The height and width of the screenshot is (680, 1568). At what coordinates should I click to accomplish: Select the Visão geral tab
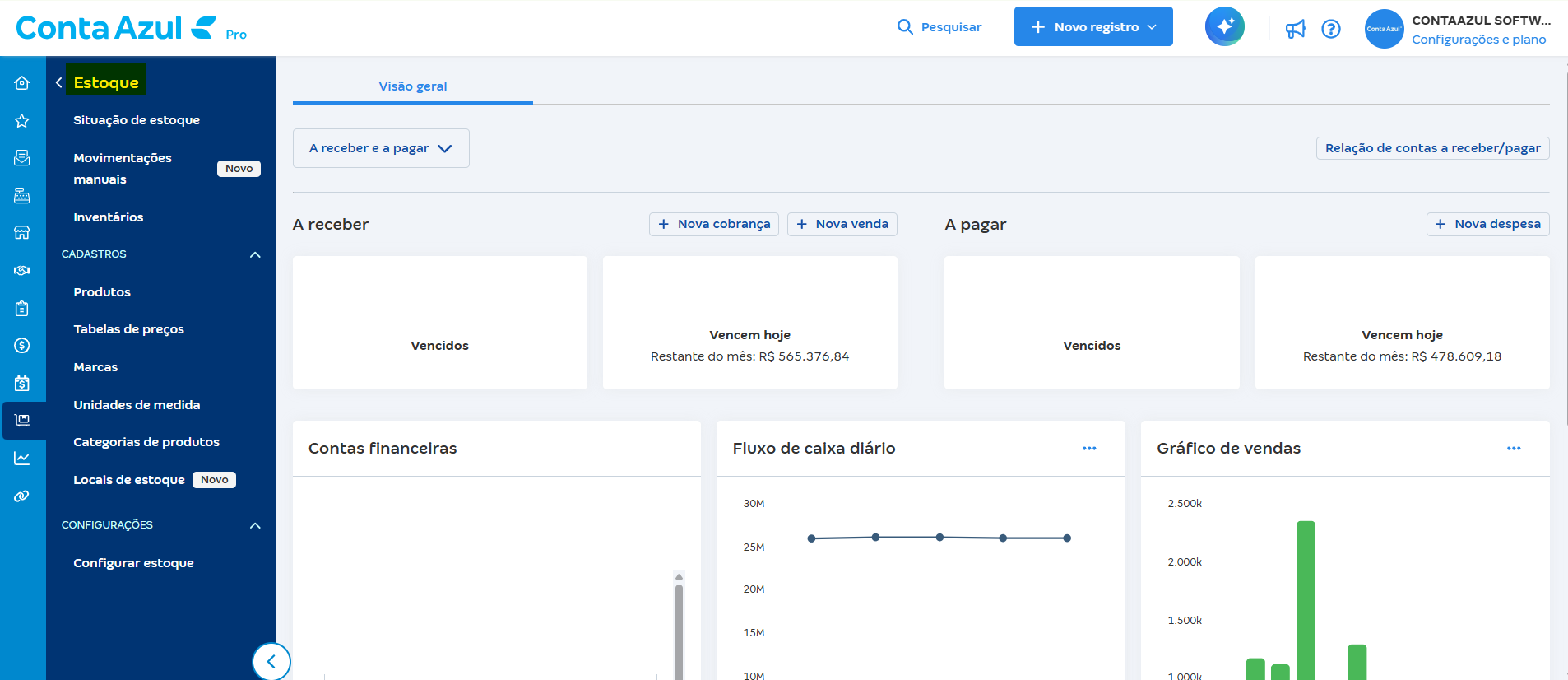tap(413, 86)
